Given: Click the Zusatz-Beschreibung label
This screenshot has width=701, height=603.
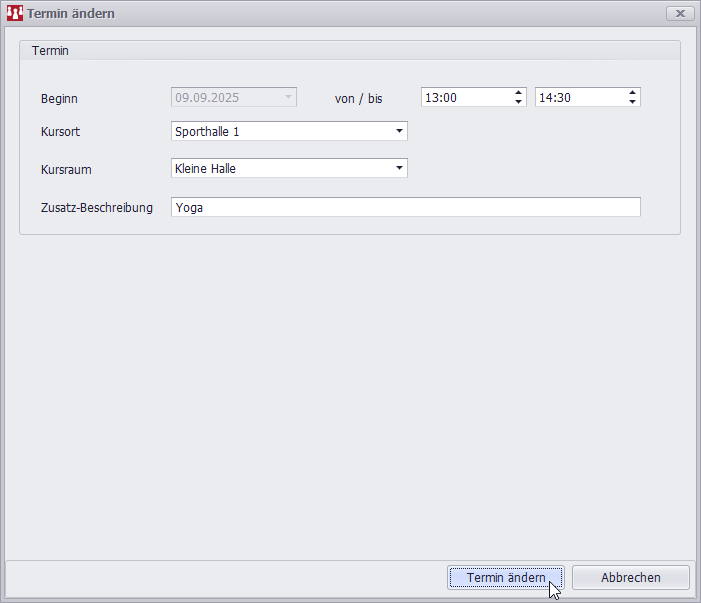Looking at the screenshot, I should tap(96, 208).
